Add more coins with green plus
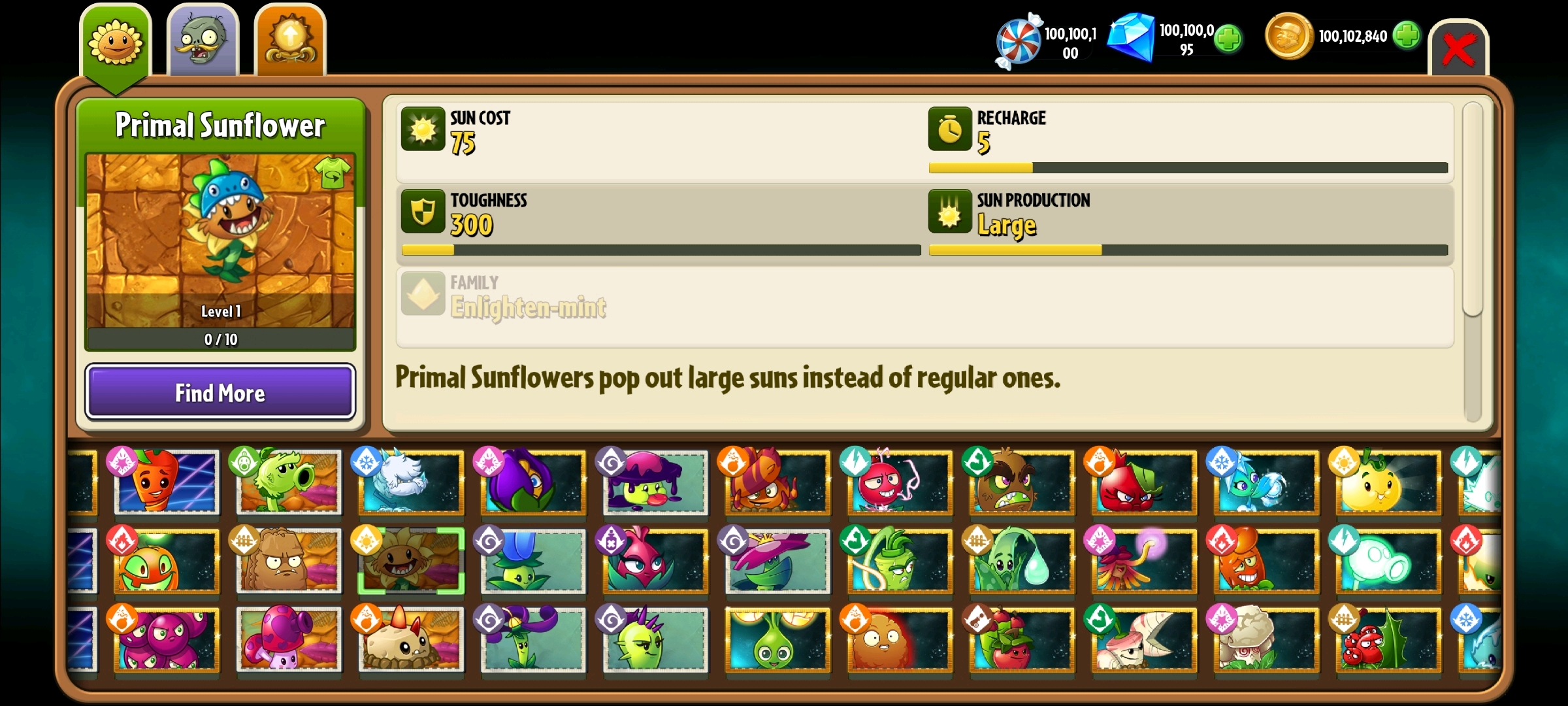The image size is (1568, 706). click(1407, 35)
